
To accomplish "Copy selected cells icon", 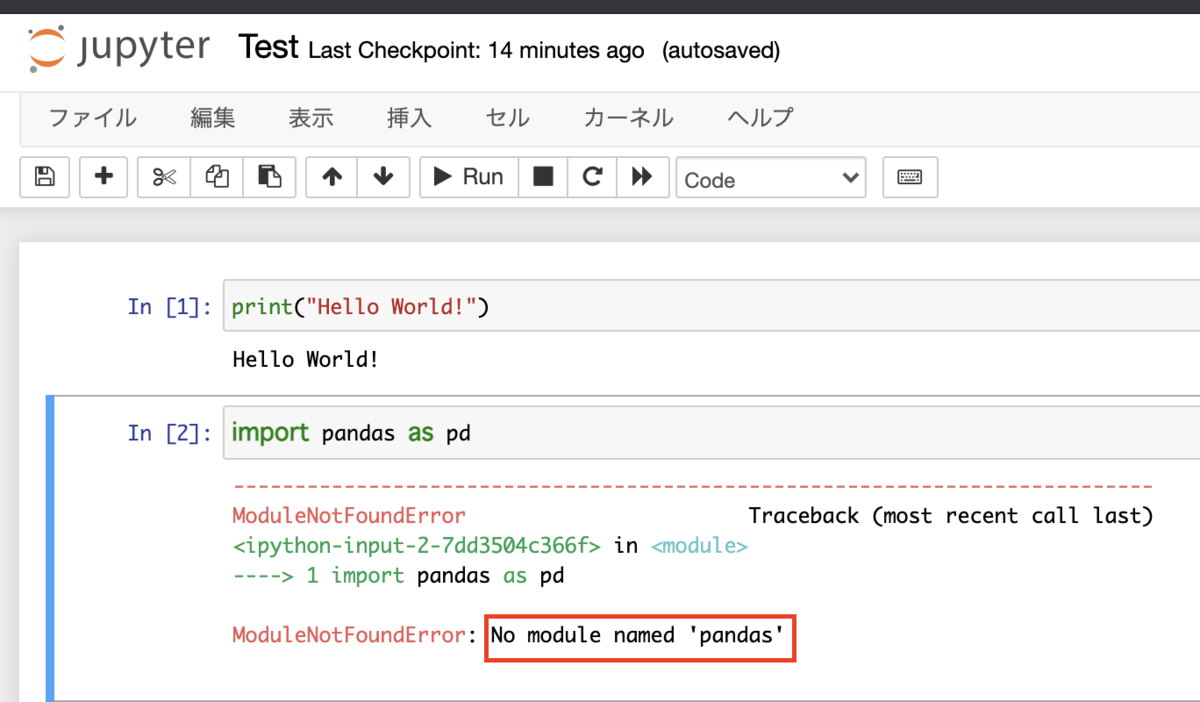I will click(x=217, y=177).
